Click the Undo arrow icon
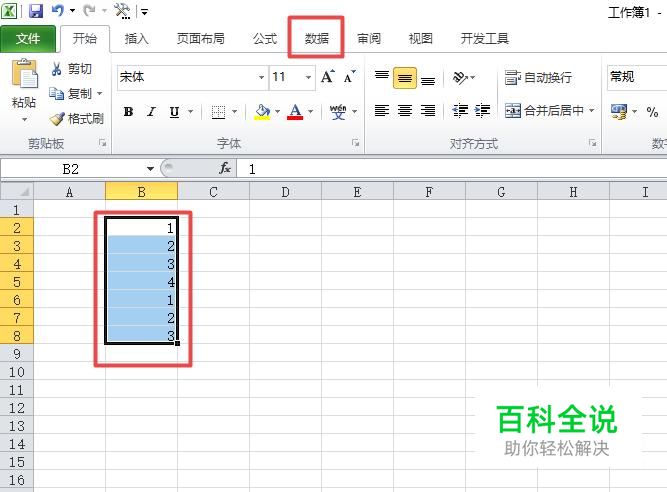The width and height of the screenshot is (667, 492). 57,10
